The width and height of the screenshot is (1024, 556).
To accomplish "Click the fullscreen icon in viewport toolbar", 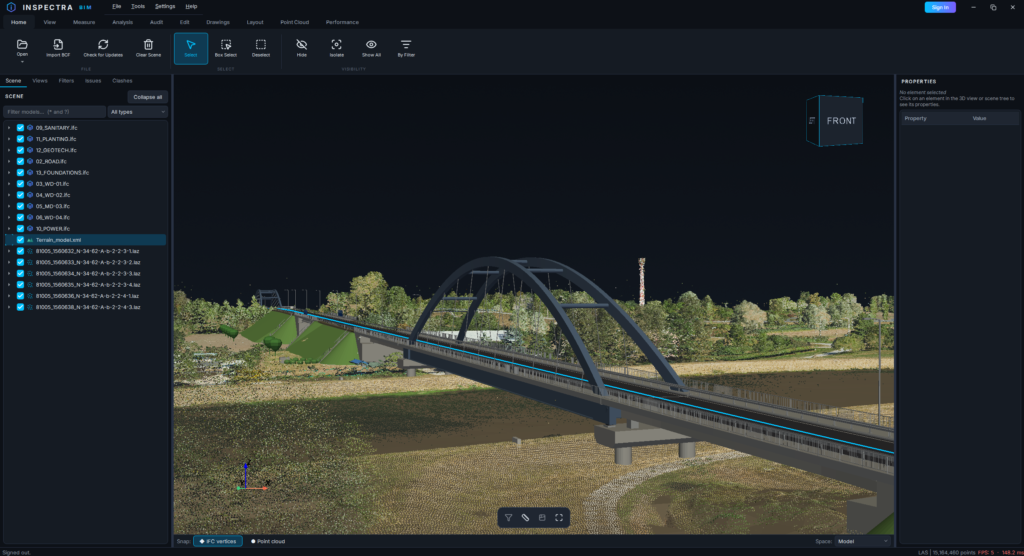I will click(x=559, y=517).
